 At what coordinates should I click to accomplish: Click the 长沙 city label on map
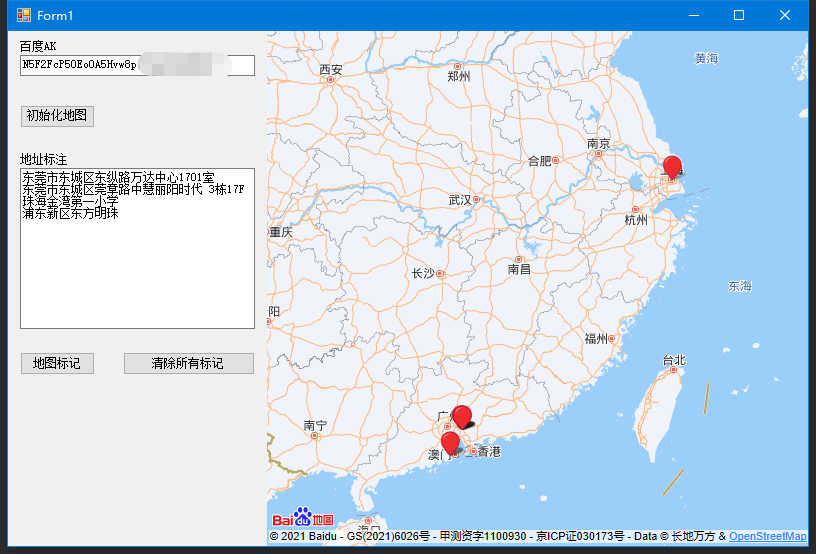coord(423,273)
